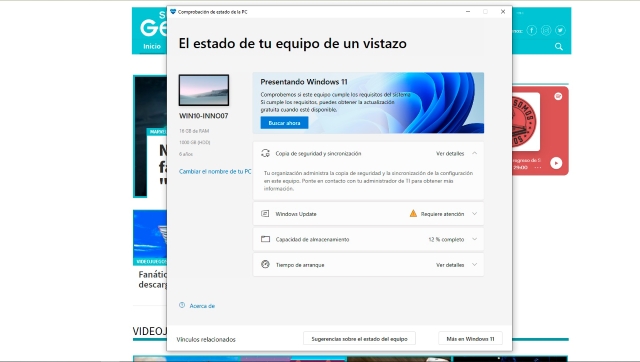
Task: Click the website search magnifier icon
Action: point(559,47)
